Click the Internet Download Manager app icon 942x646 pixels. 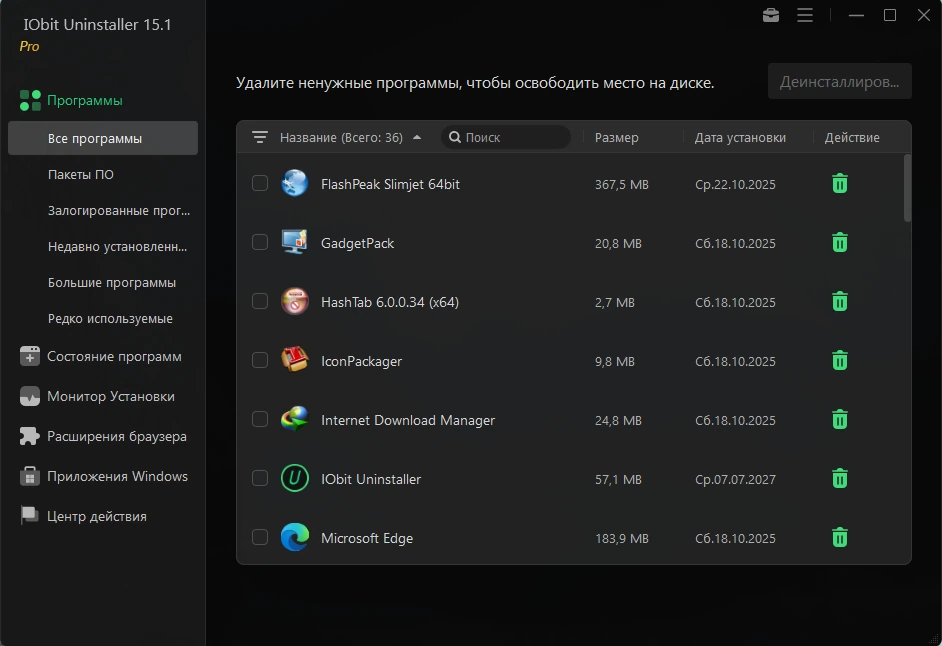(294, 419)
